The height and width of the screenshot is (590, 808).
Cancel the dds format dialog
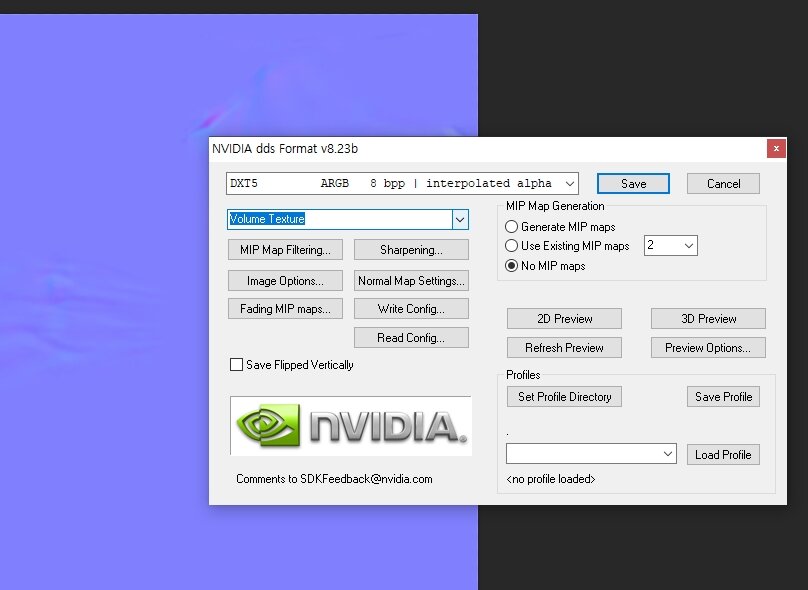click(x=723, y=183)
